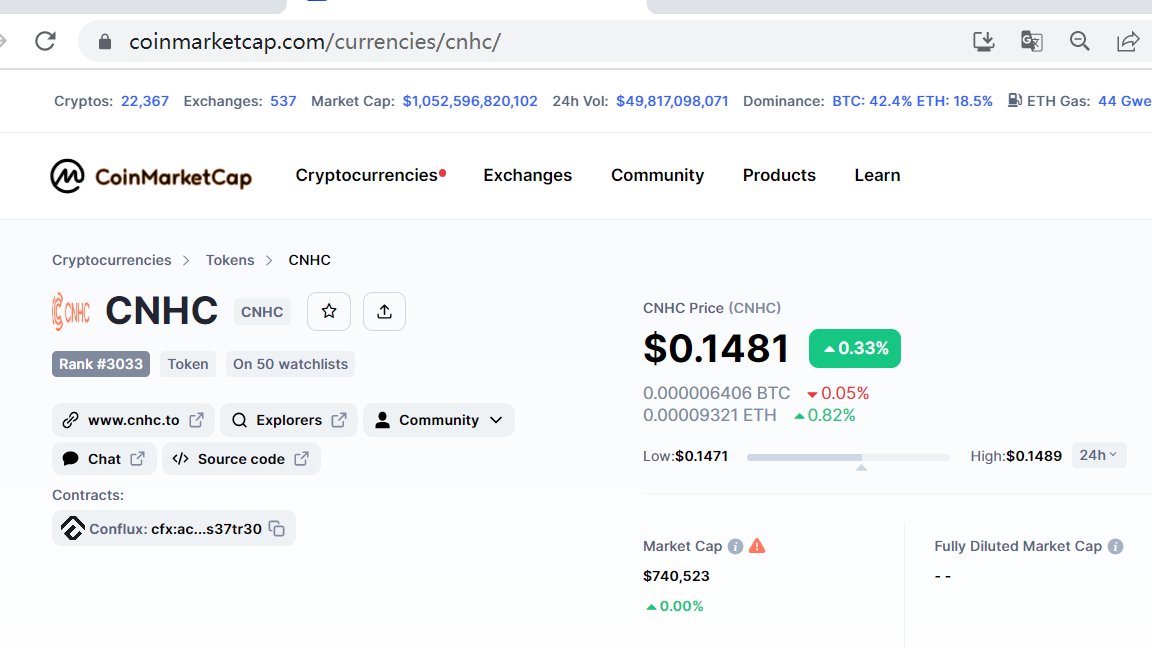Click the price range triangle marker
The image size is (1152, 648).
[861, 468]
